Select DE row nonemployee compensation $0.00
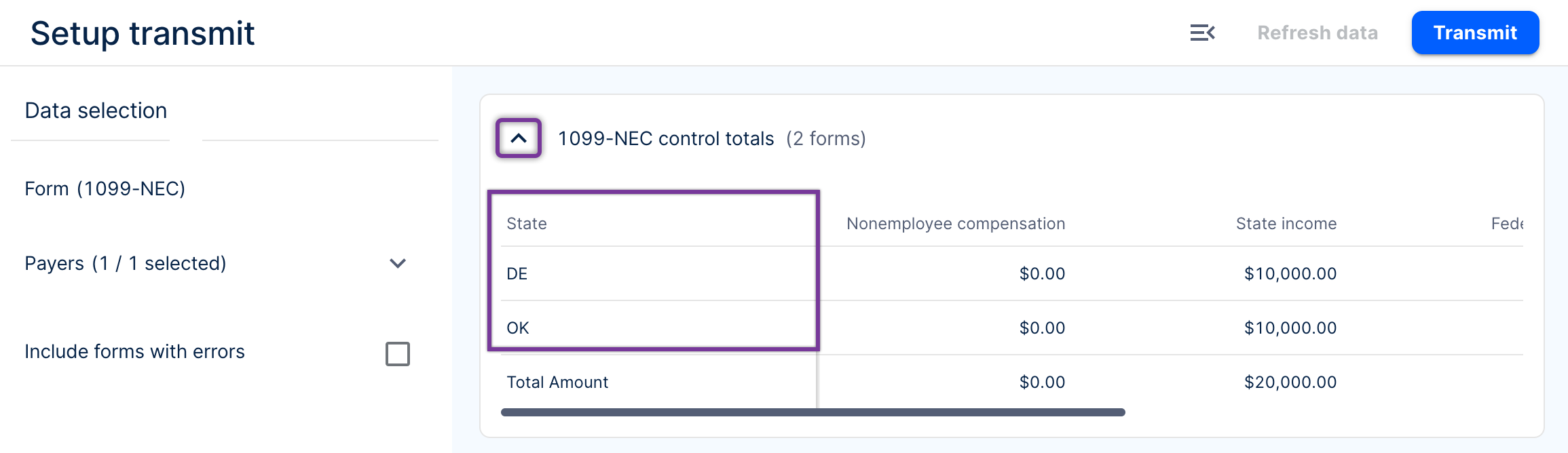This screenshot has height=453, width=1568. click(1042, 273)
